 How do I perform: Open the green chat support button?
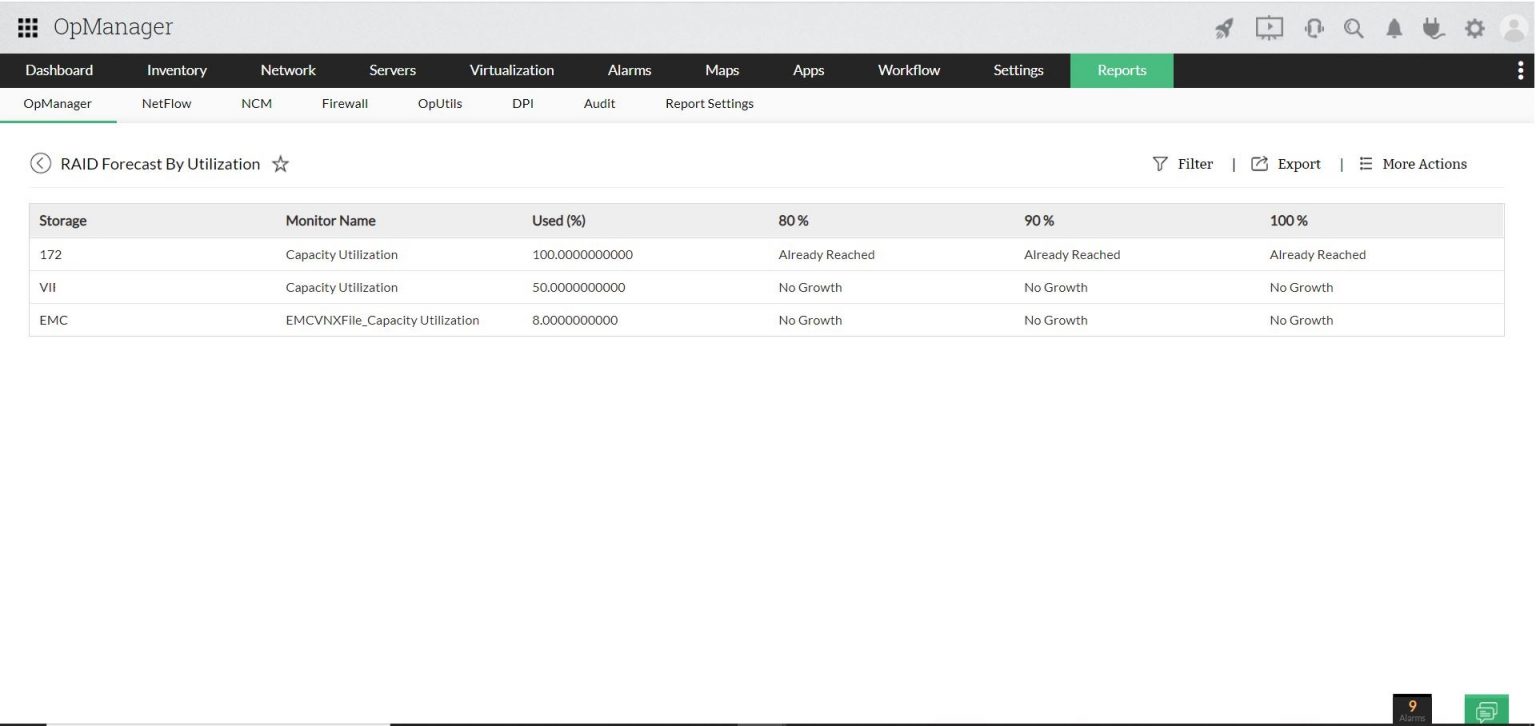1486,710
